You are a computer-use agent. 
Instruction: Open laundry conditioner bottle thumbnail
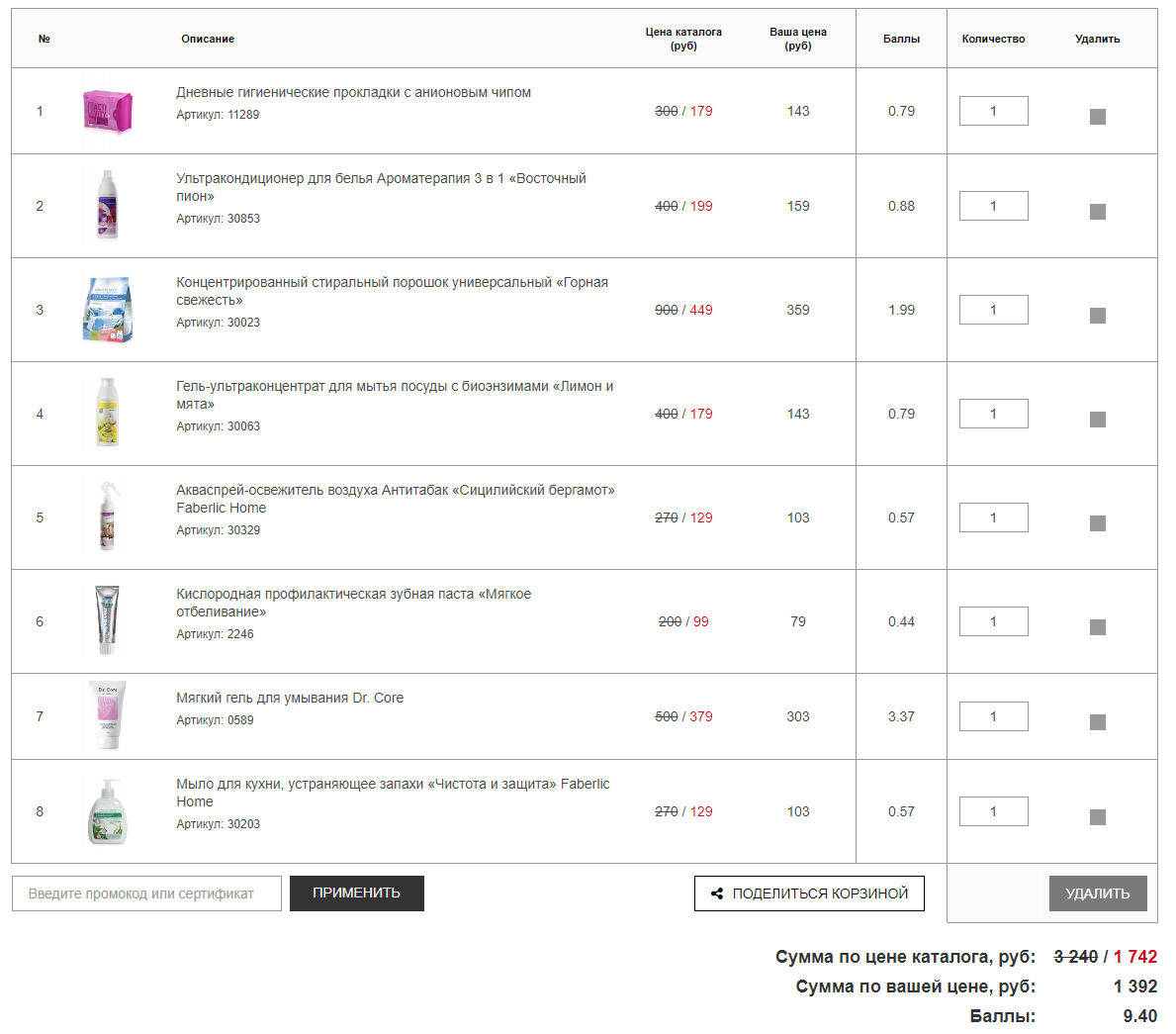(107, 205)
